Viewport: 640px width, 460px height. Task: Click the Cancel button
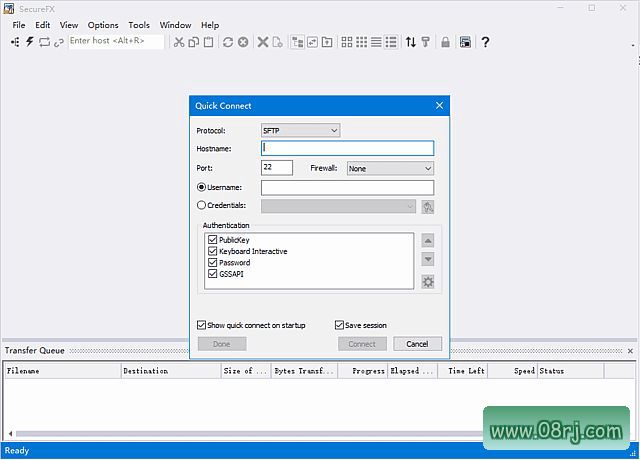[417, 344]
